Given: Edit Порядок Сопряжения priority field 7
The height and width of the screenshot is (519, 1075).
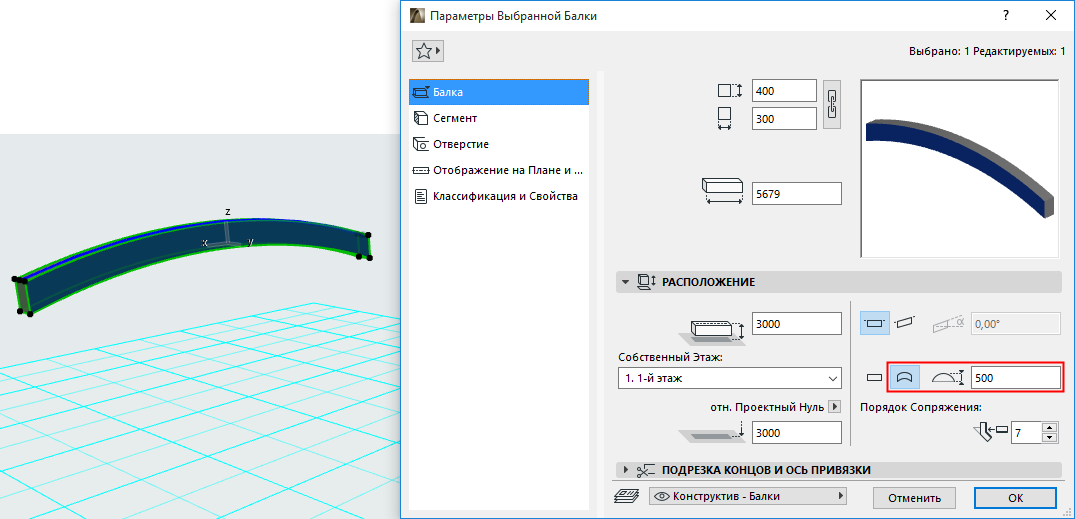Looking at the screenshot, I should click(1026, 433).
